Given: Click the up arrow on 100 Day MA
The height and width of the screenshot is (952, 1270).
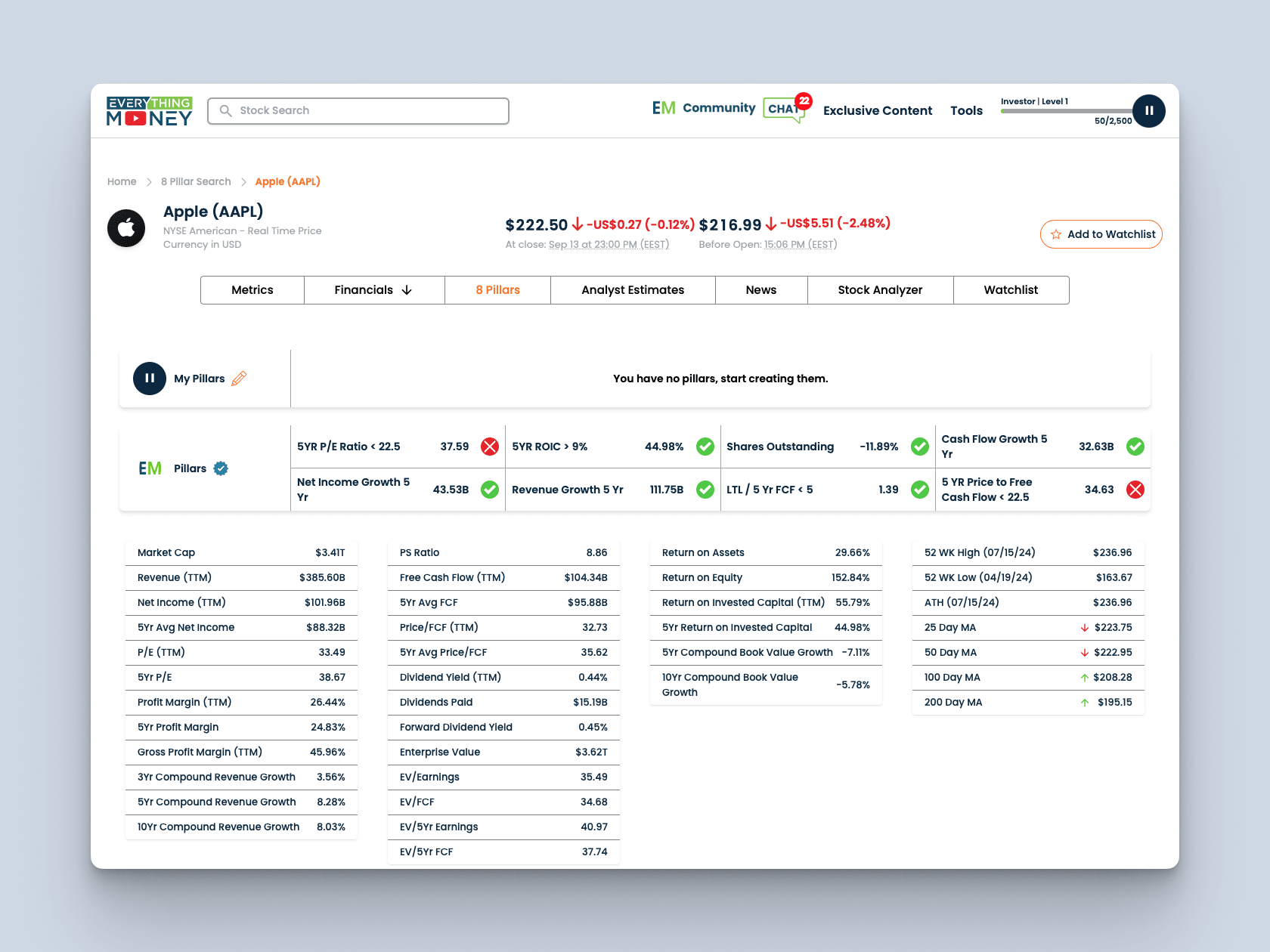Looking at the screenshot, I should (1085, 678).
